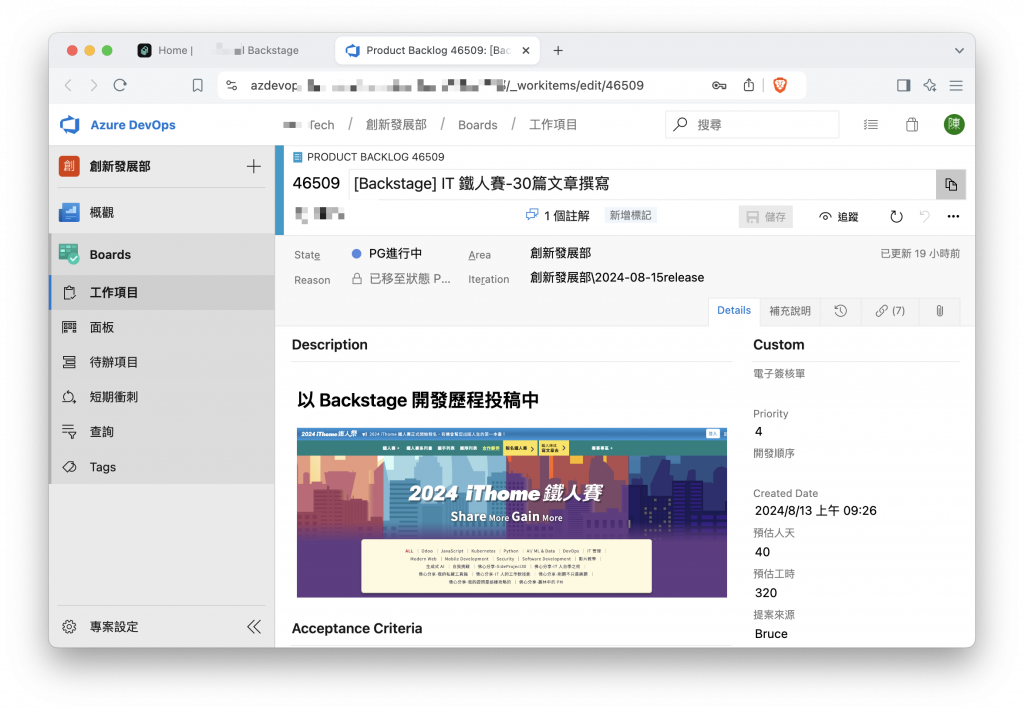Open the State dropdown showing PG進行中
Image resolution: width=1024 pixels, height=712 pixels.
coord(389,253)
